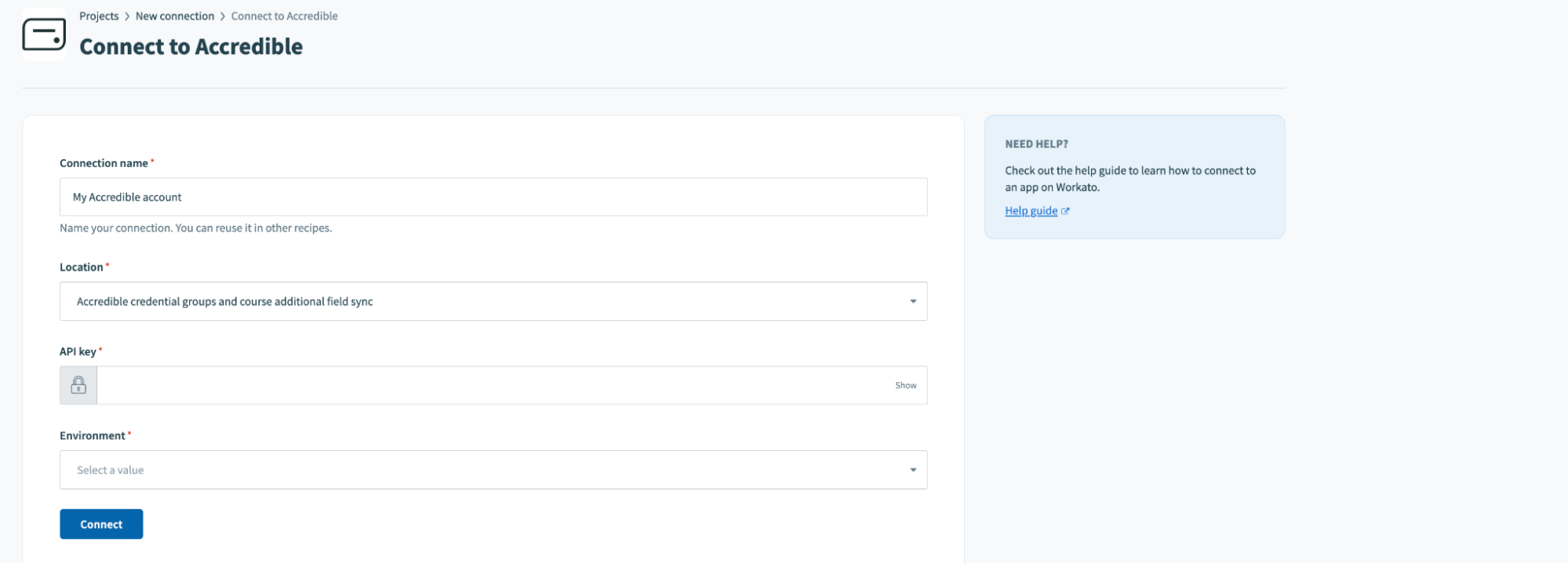Click the Connect to Accredible breadcrumb text
Image resolution: width=1568 pixels, height=564 pixels.
285,16
